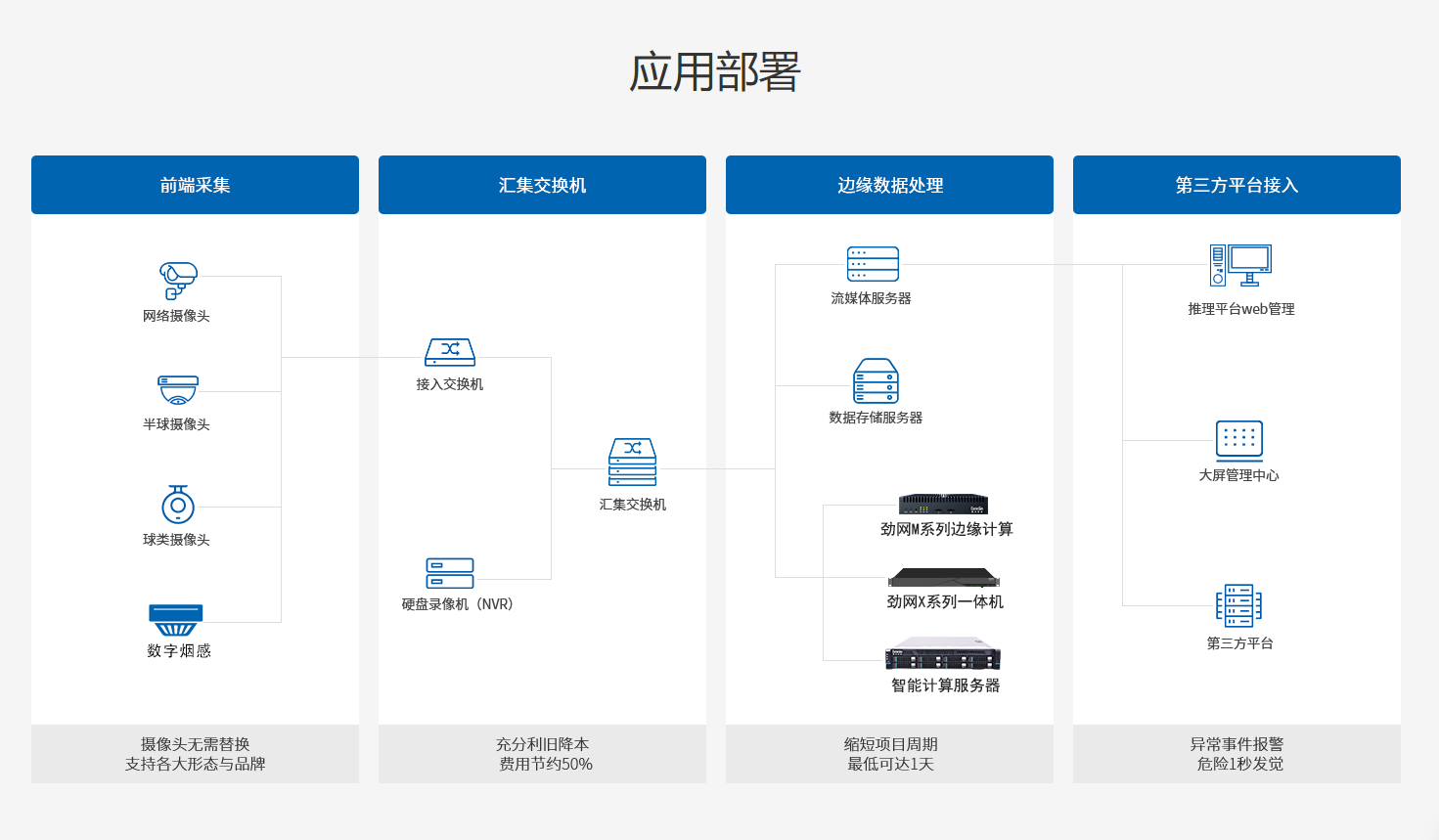Select the aggregation switch stack icon

point(633,463)
